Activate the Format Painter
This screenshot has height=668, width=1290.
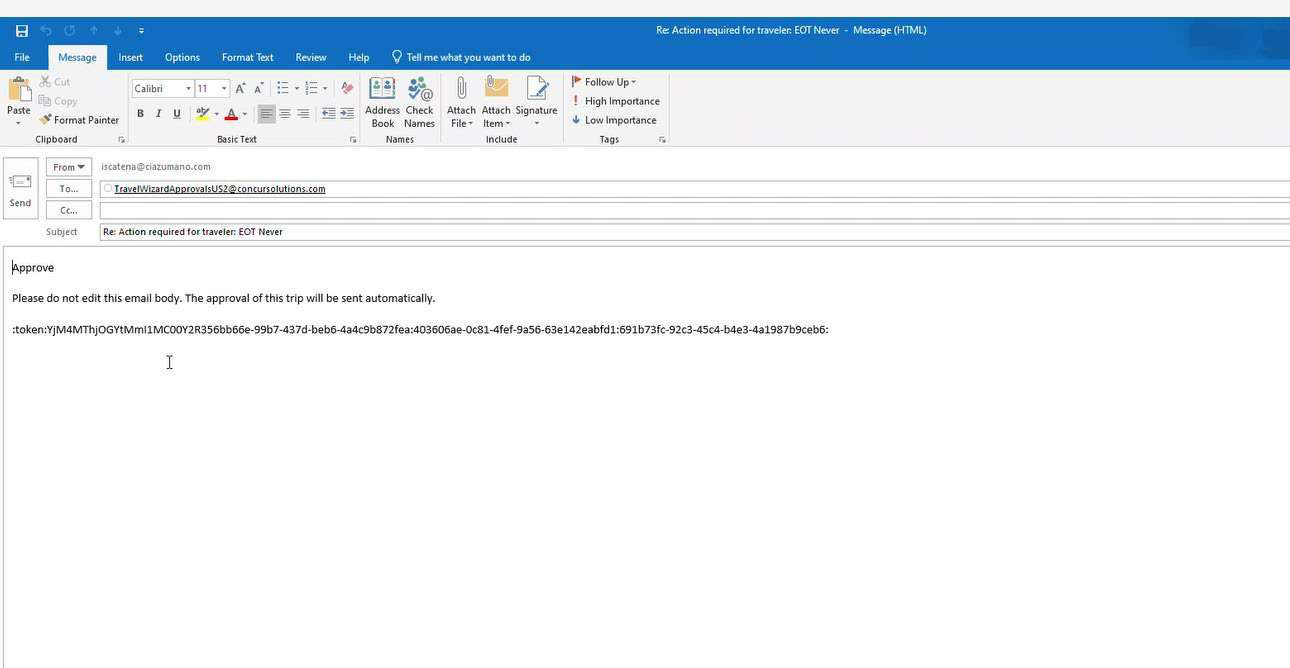point(79,120)
